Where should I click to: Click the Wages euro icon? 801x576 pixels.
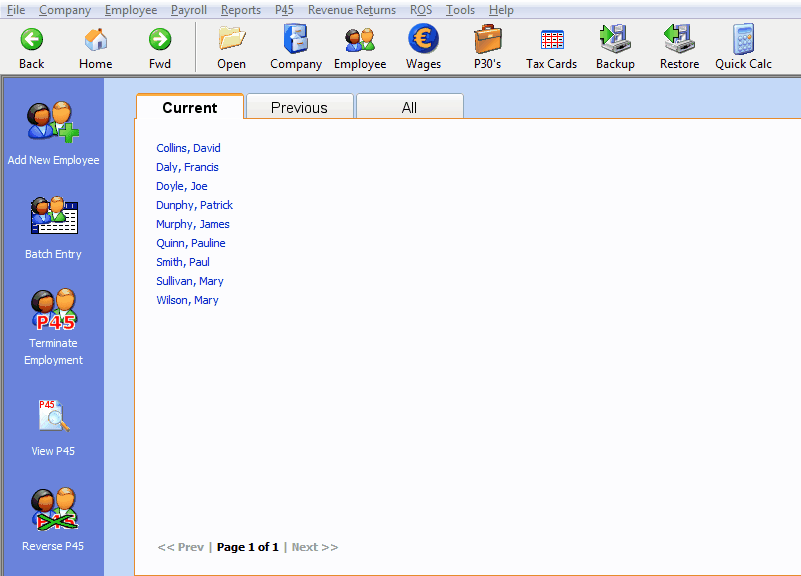tap(423, 40)
